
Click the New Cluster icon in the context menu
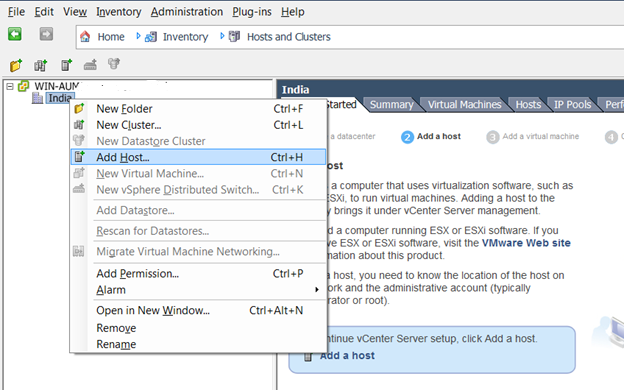[79, 125]
